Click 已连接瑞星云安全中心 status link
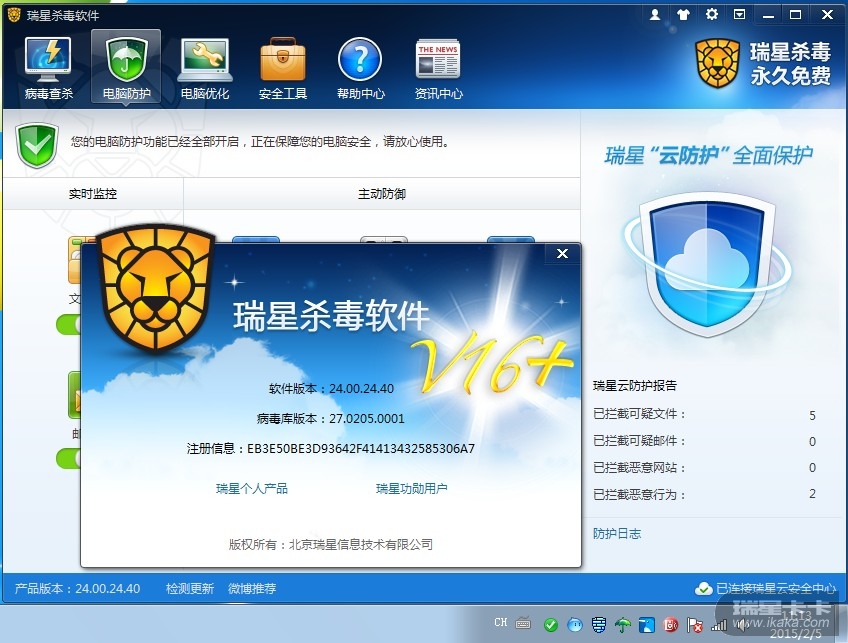The image size is (848, 643). (776, 588)
